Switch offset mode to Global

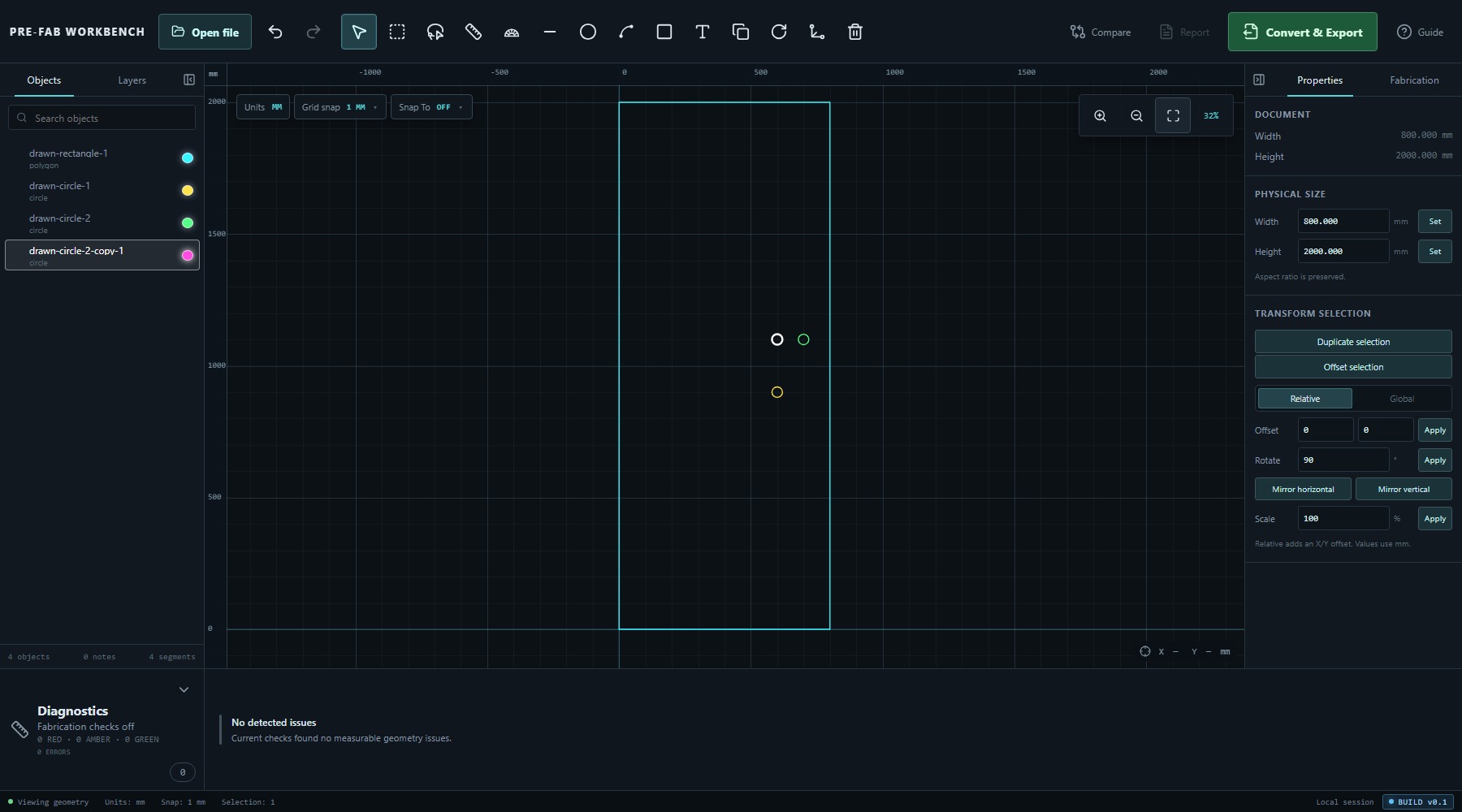(x=1401, y=399)
